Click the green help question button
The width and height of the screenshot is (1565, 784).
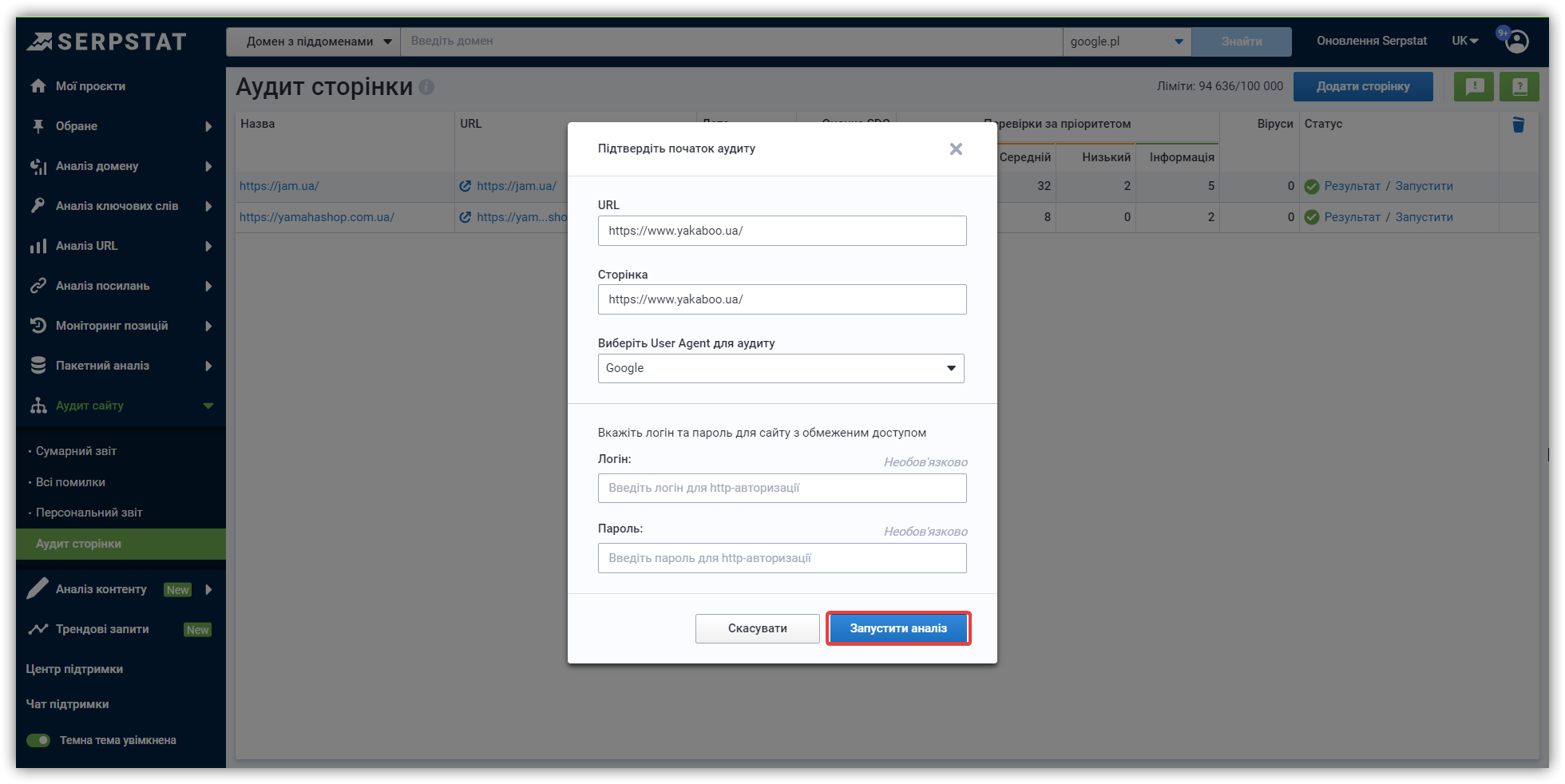1519,86
